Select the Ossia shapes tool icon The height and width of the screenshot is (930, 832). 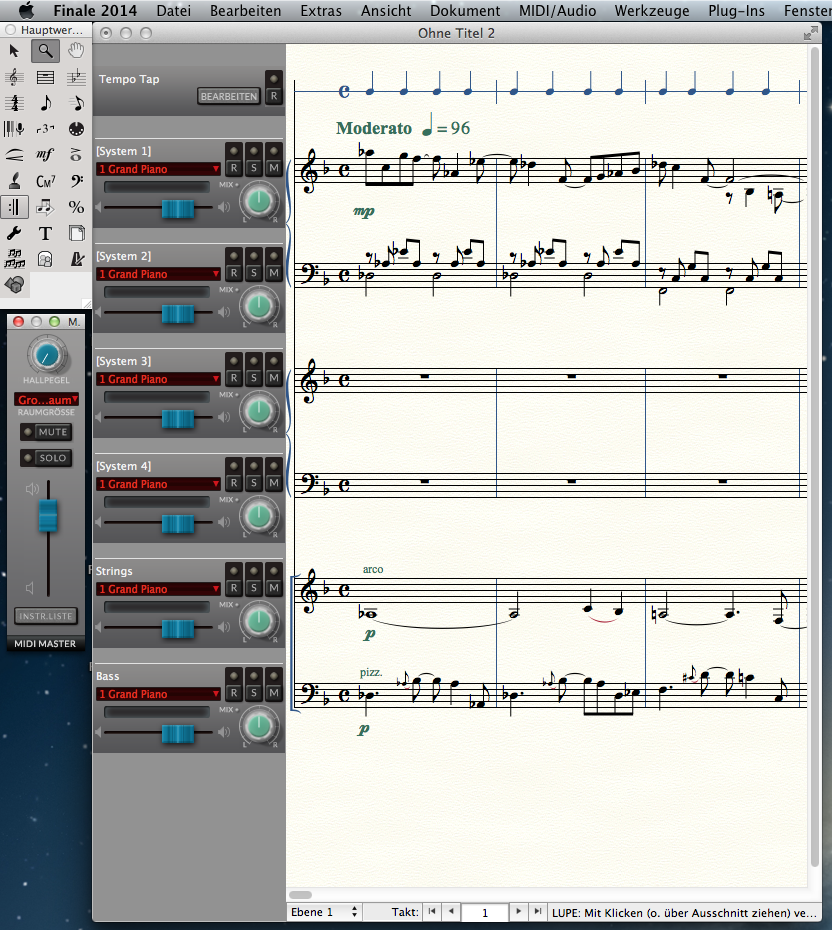[x=14, y=285]
